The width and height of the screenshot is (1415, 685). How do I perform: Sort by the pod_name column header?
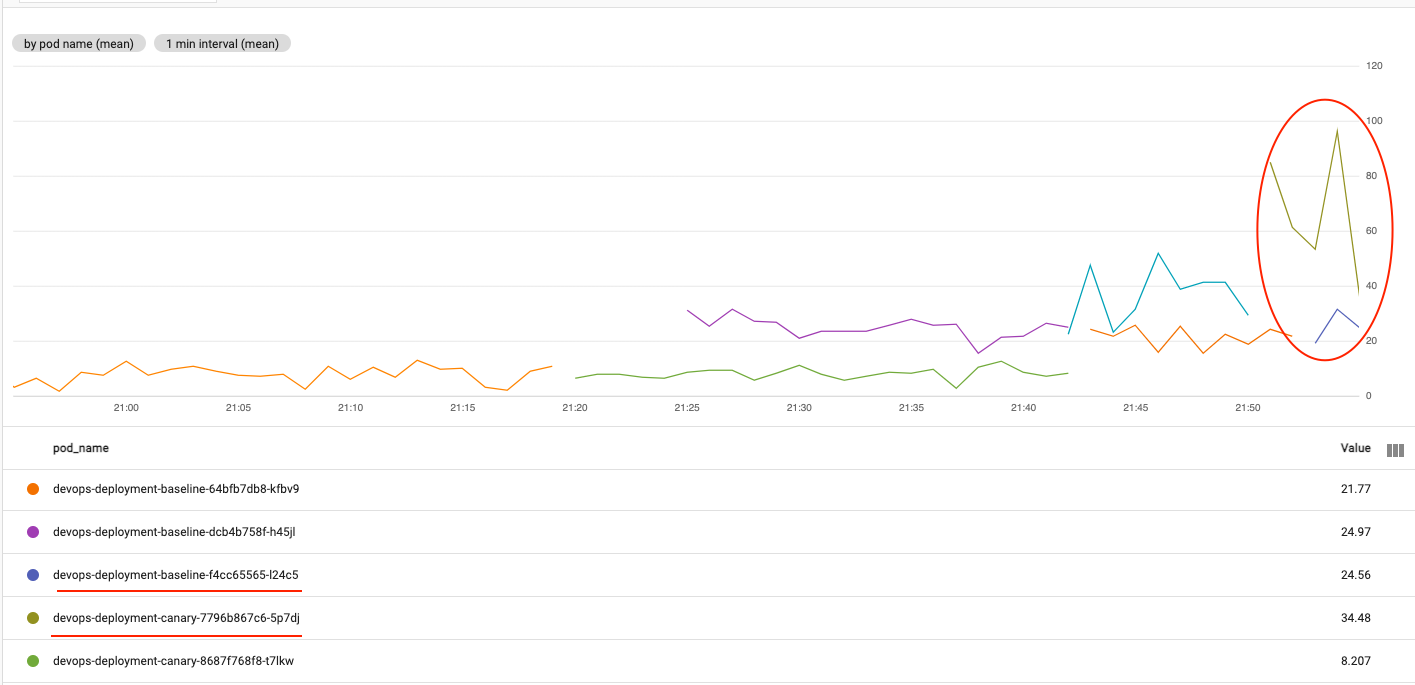click(x=81, y=448)
